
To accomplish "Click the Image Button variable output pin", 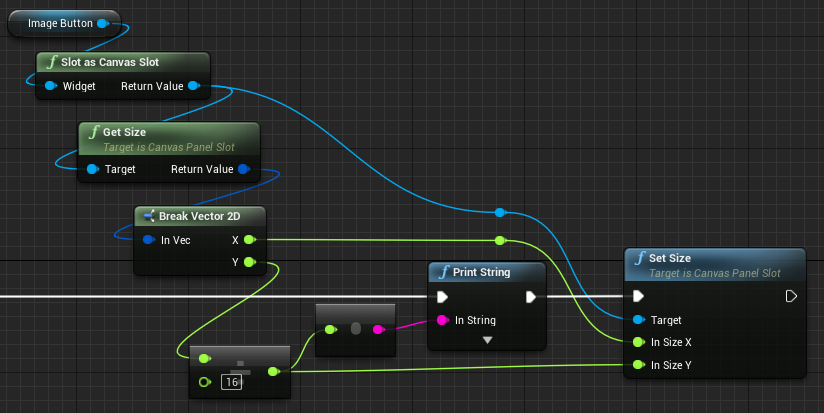I will click(x=103, y=23).
